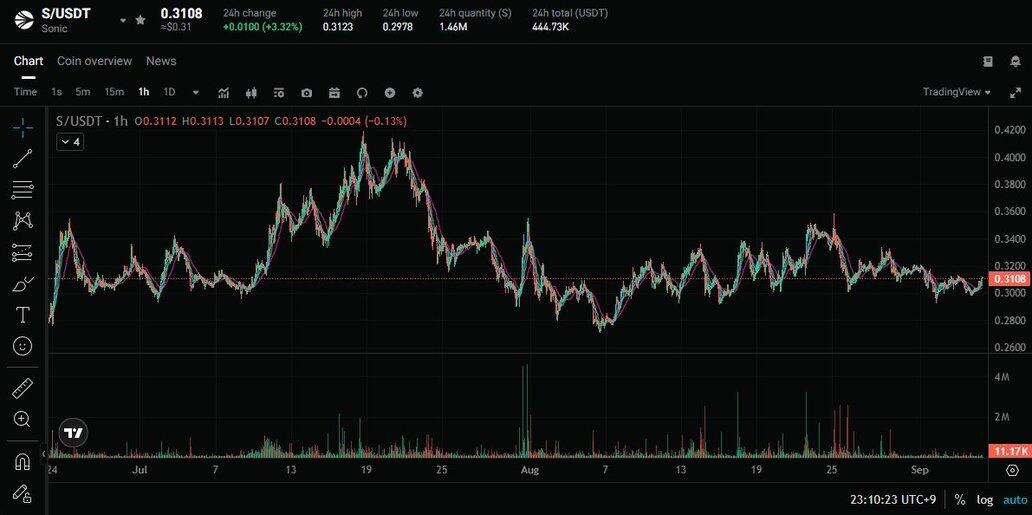The height and width of the screenshot is (515, 1032).
Task: Click the Aug date label on time axis
Action: (530, 470)
